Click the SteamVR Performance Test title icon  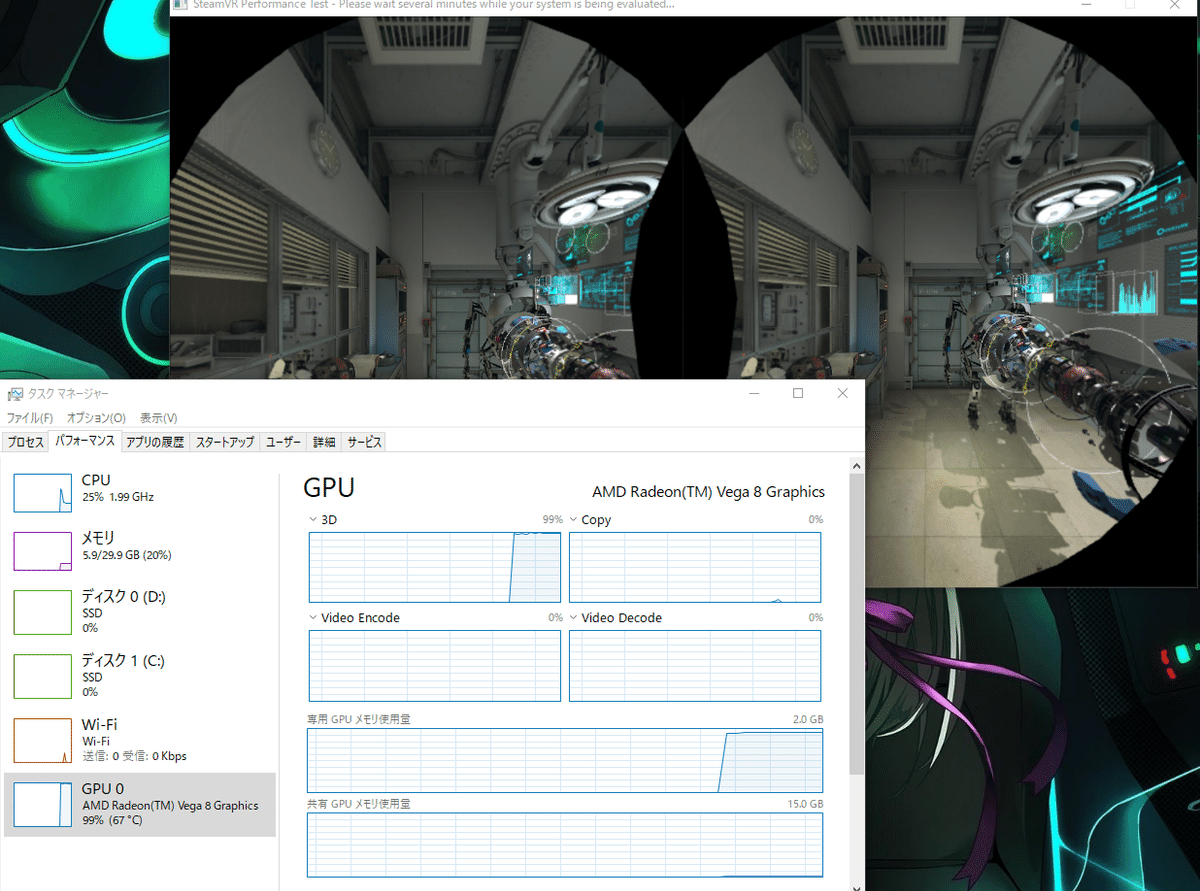point(180,5)
